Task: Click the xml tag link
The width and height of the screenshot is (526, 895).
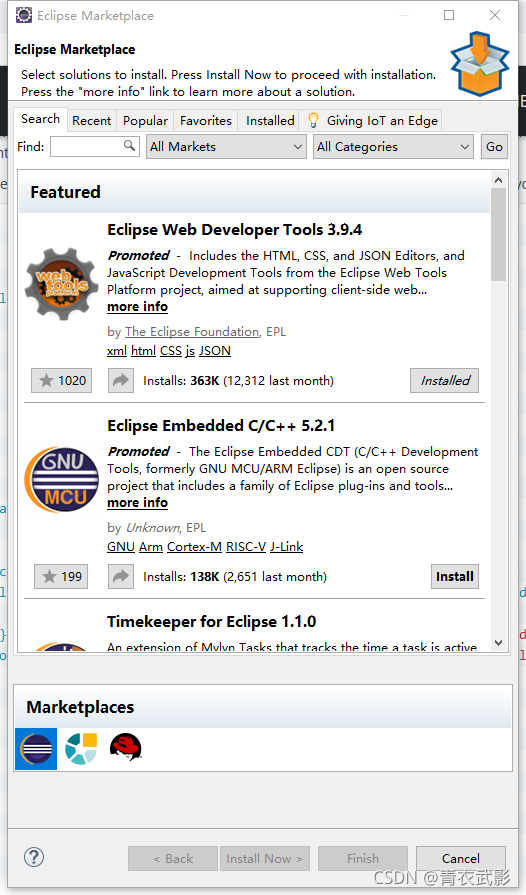Action: (117, 350)
